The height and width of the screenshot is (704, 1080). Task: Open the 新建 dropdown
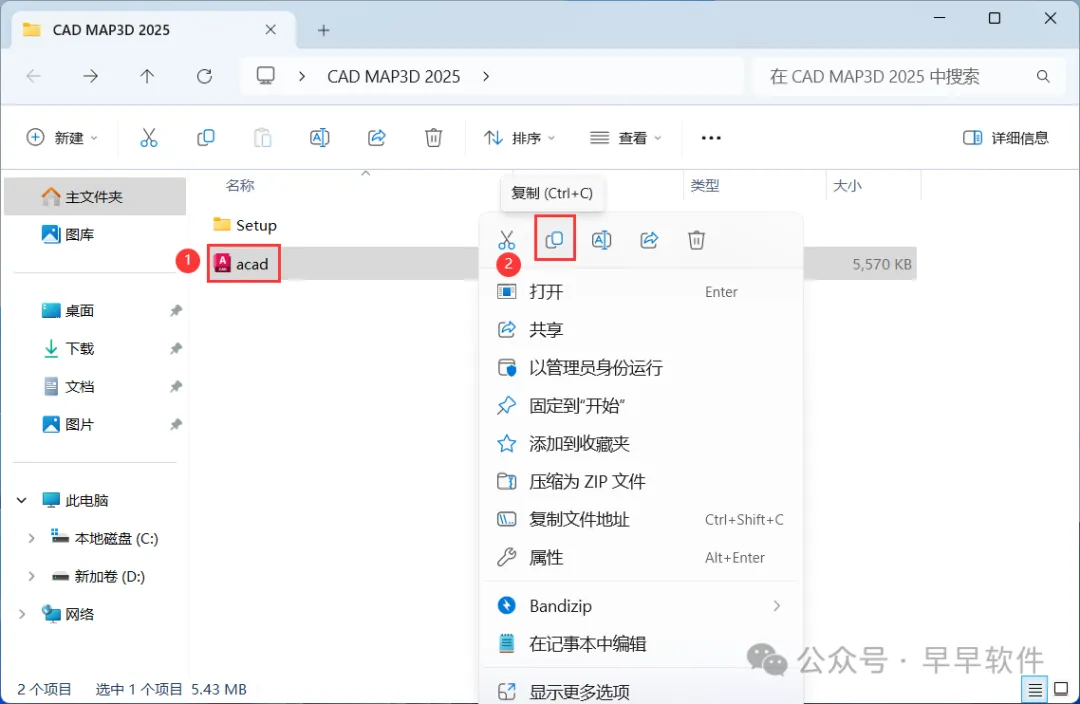62,138
